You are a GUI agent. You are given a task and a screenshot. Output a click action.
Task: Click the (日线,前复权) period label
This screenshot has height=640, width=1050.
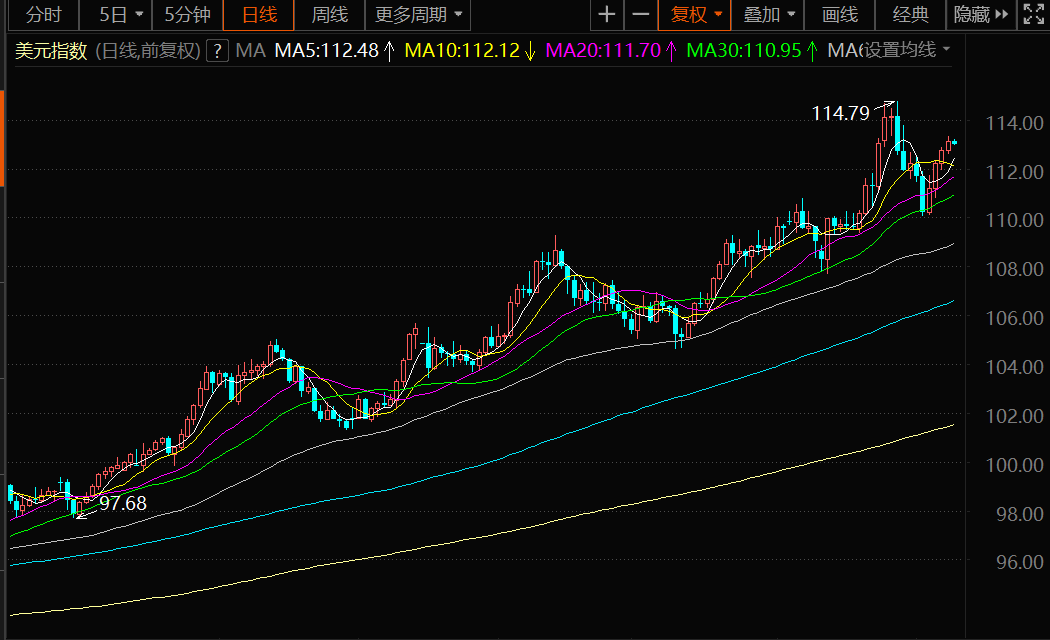pyautogui.click(x=148, y=50)
